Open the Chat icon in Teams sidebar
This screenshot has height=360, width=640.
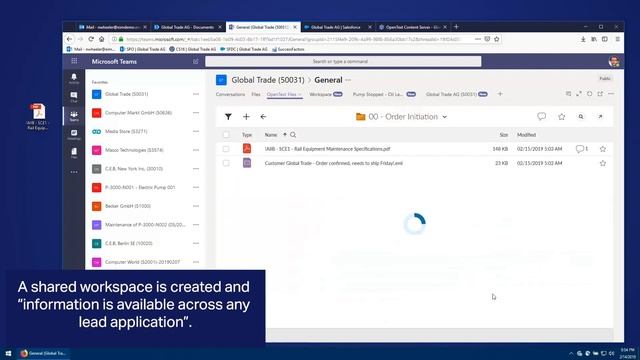[74, 97]
